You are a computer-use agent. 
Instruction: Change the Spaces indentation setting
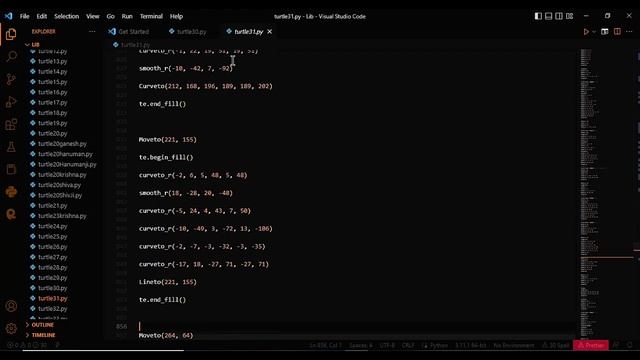360,345
